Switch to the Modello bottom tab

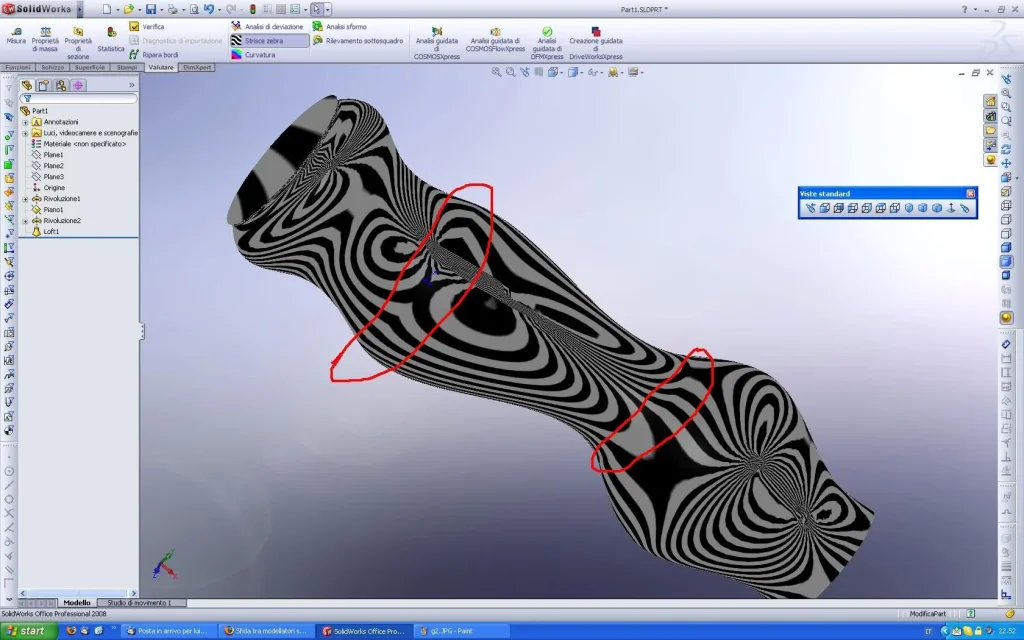[x=77, y=603]
